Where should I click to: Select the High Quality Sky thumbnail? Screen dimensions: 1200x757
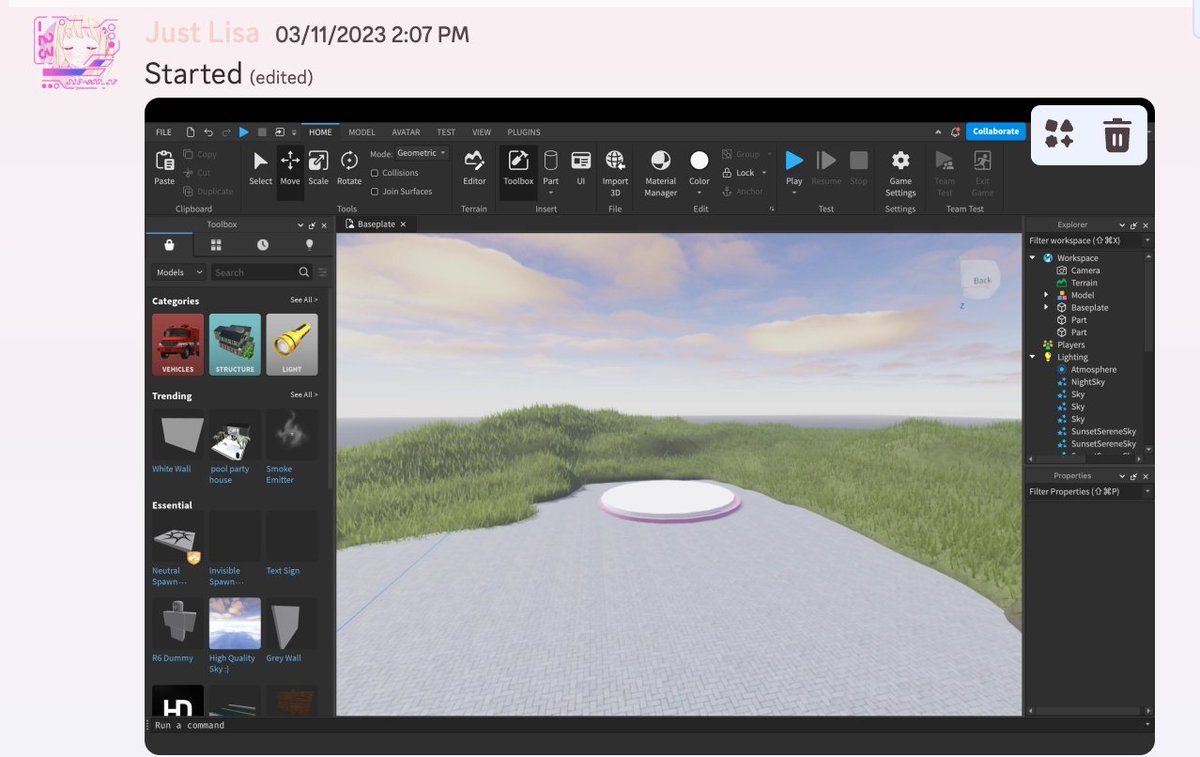tap(235, 624)
